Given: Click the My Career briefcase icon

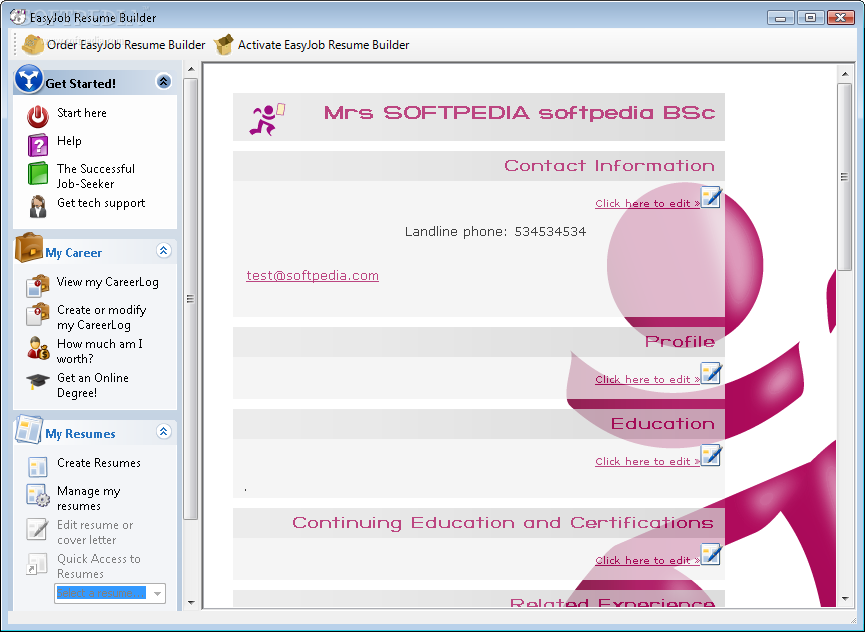Looking at the screenshot, I should 29,248.
